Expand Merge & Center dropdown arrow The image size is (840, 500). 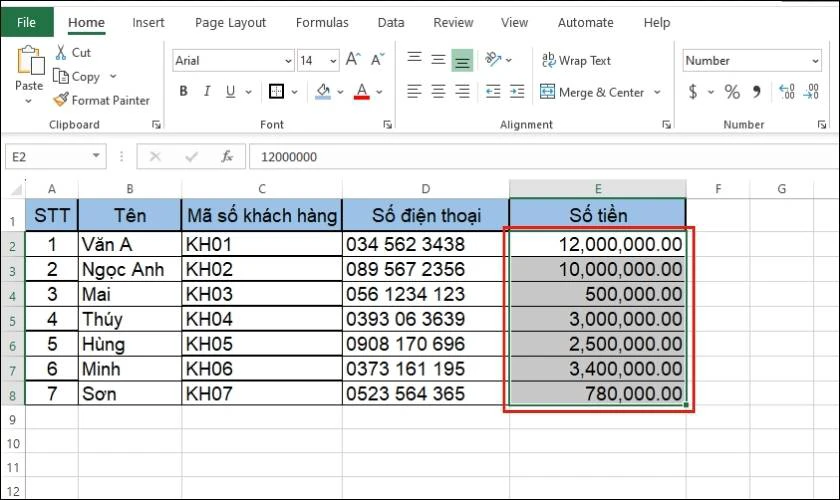(x=657, y=92)
